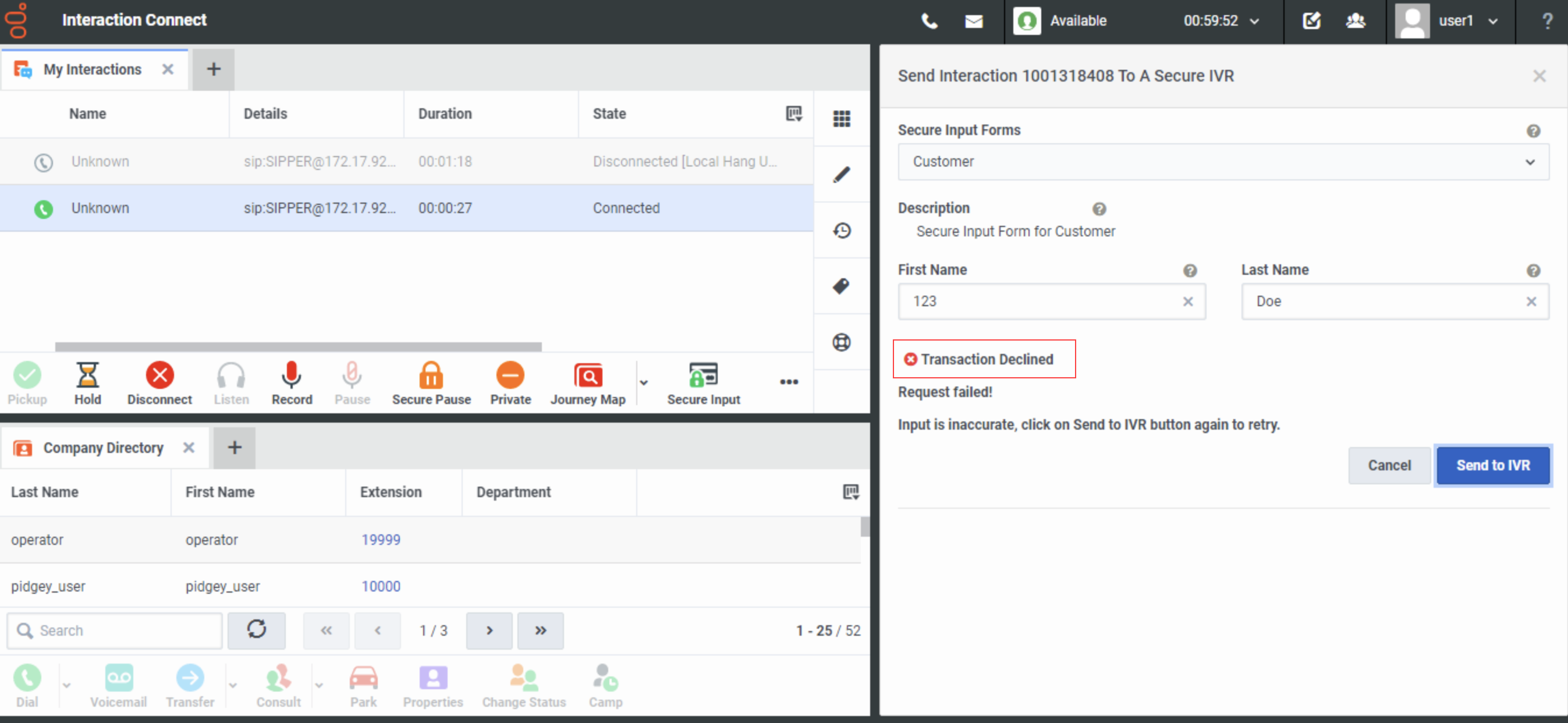This screenshot has height=723, width=1568.
Task: Open the interaction history clock icon
Action: (x=841, y=231)
